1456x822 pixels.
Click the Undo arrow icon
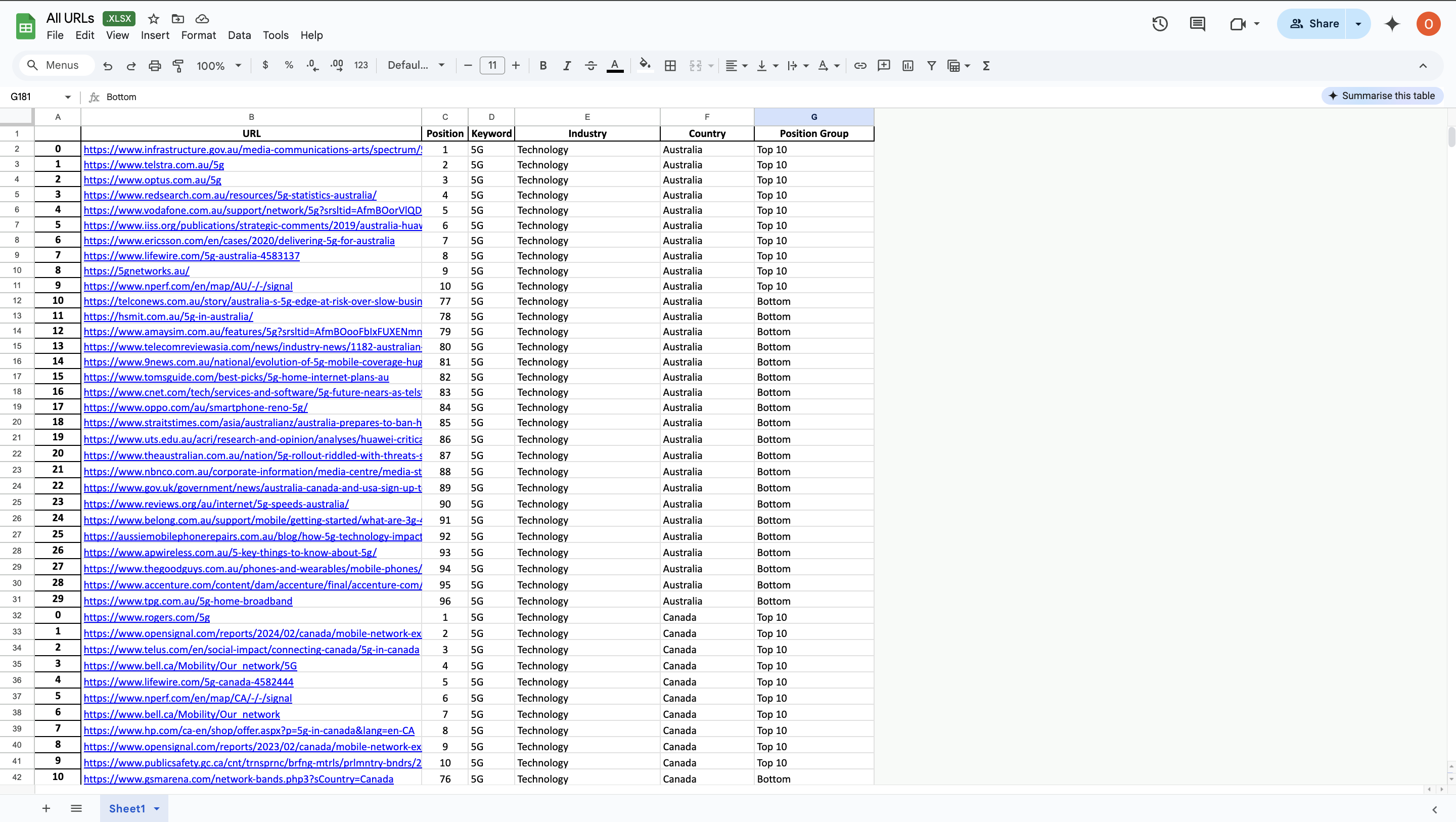point(107,66)
